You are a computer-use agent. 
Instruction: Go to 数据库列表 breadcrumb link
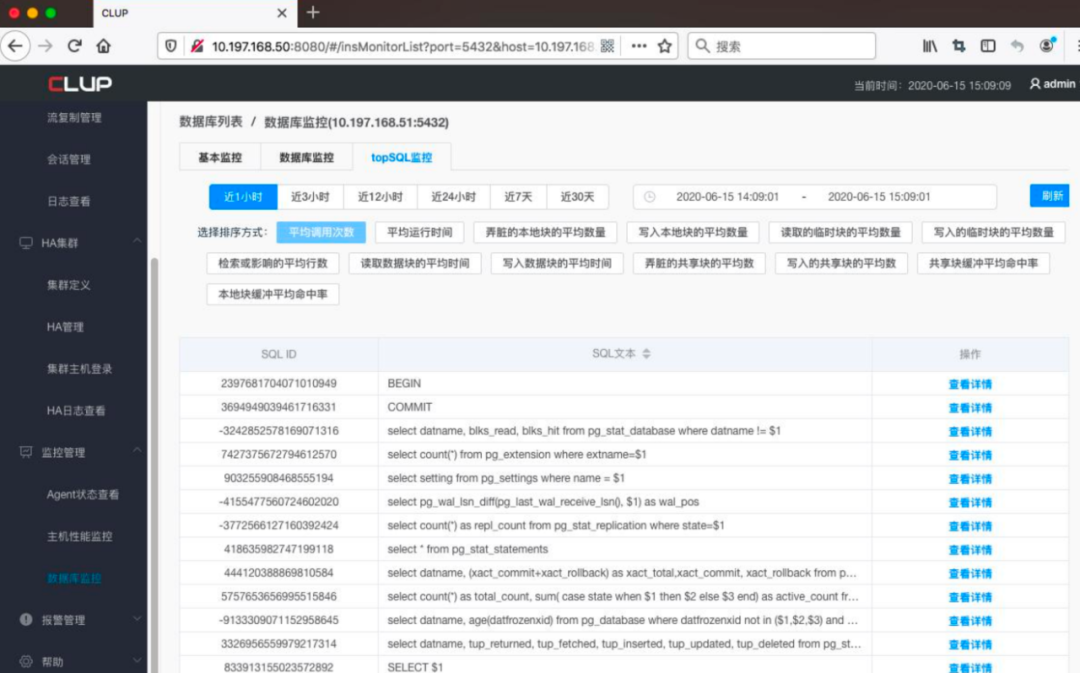click(211, 122)
